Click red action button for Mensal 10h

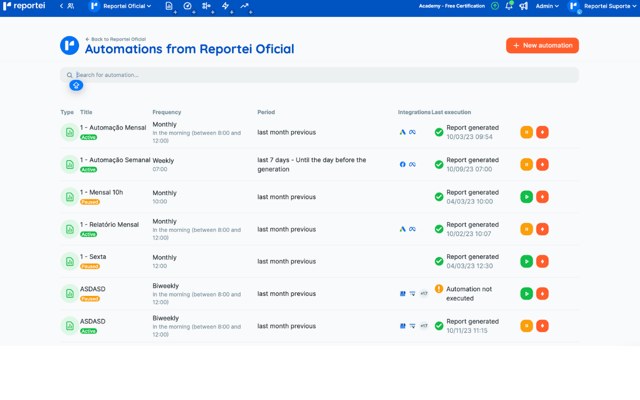(x=542, y=197)
